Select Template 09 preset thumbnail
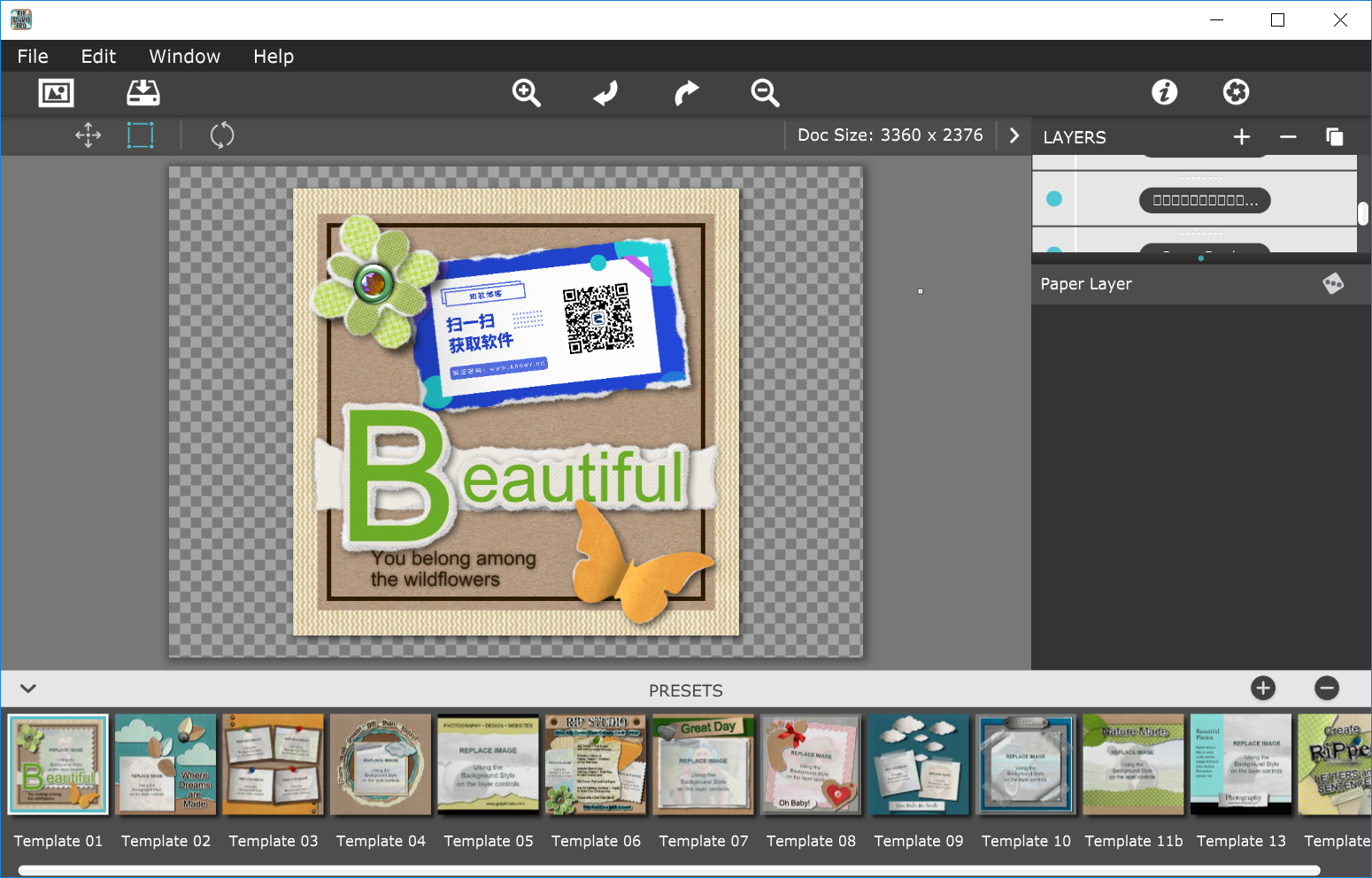Screen dimensions: 1372x878 tap(919, 765)
